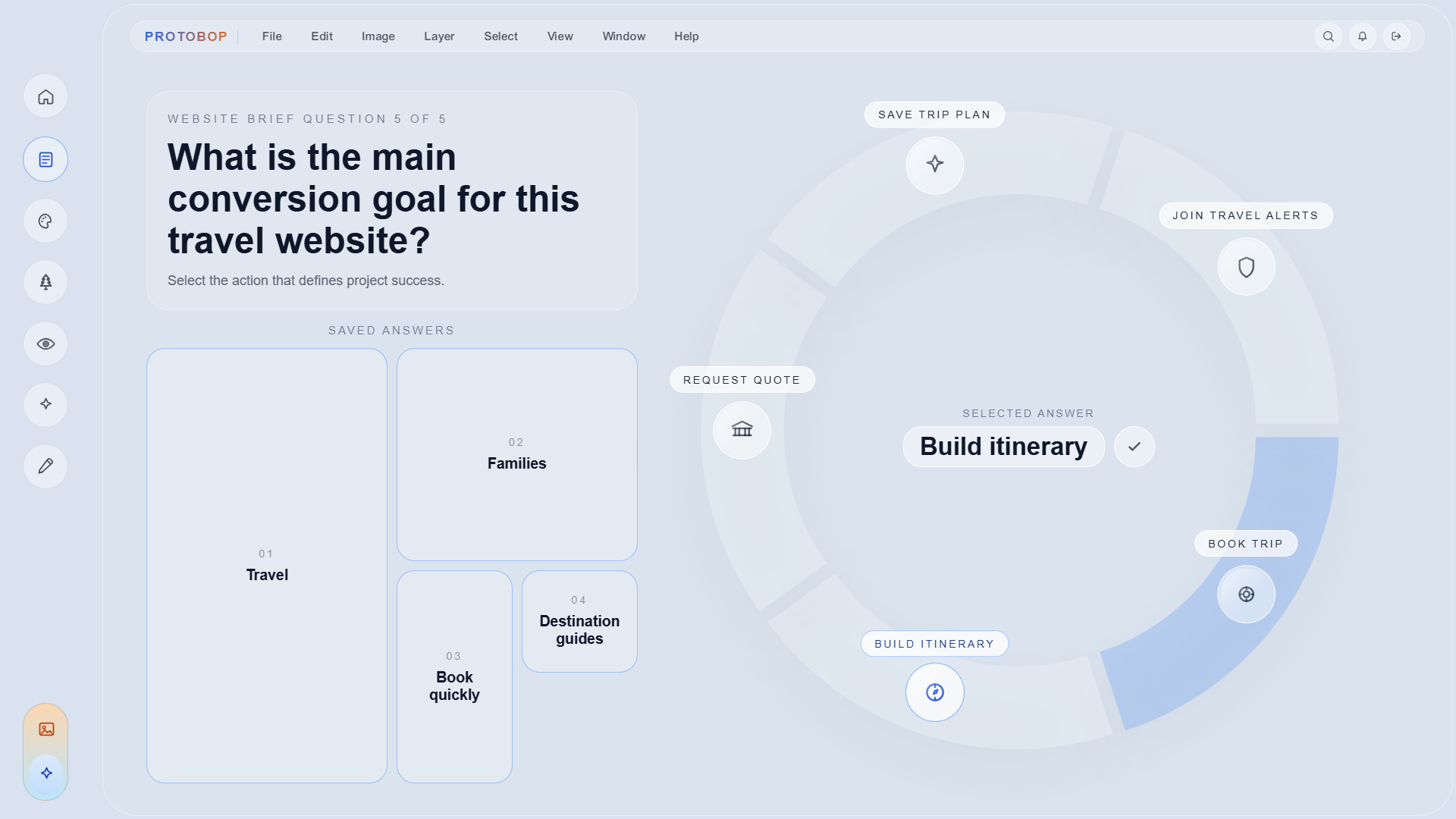
Task: Click the orange image icon at bottom-left
Action: [46, 729]
